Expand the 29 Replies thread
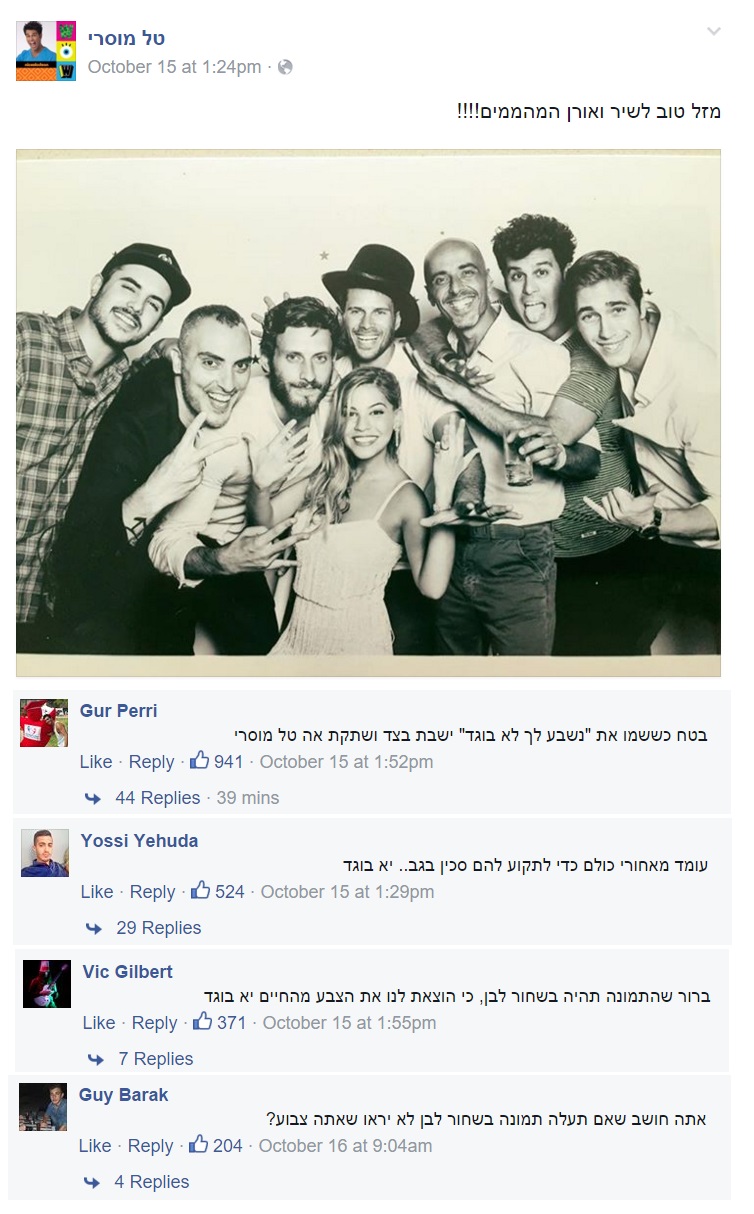 point(158,928)
